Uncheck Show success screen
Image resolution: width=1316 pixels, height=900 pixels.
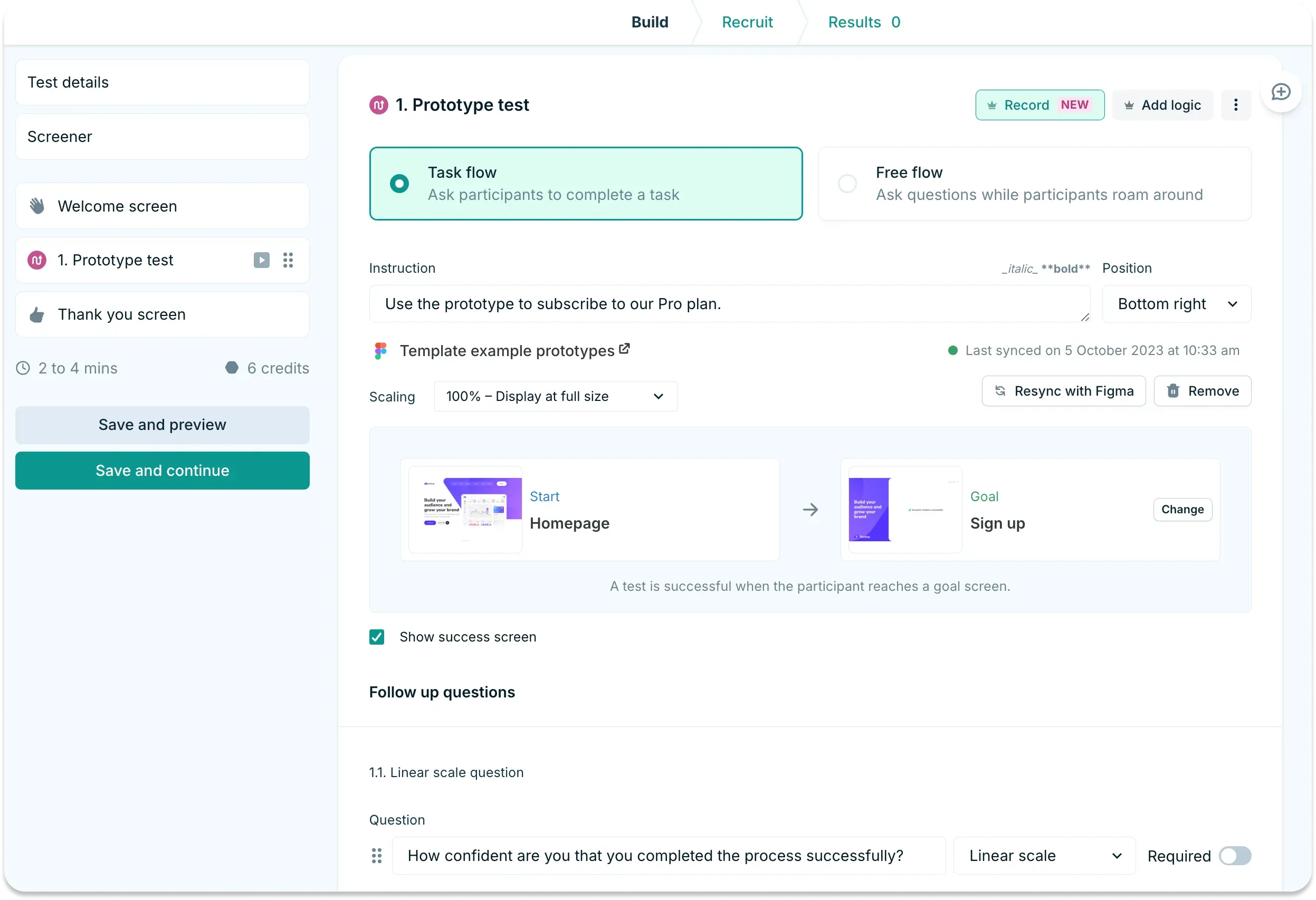click(377, 636)
